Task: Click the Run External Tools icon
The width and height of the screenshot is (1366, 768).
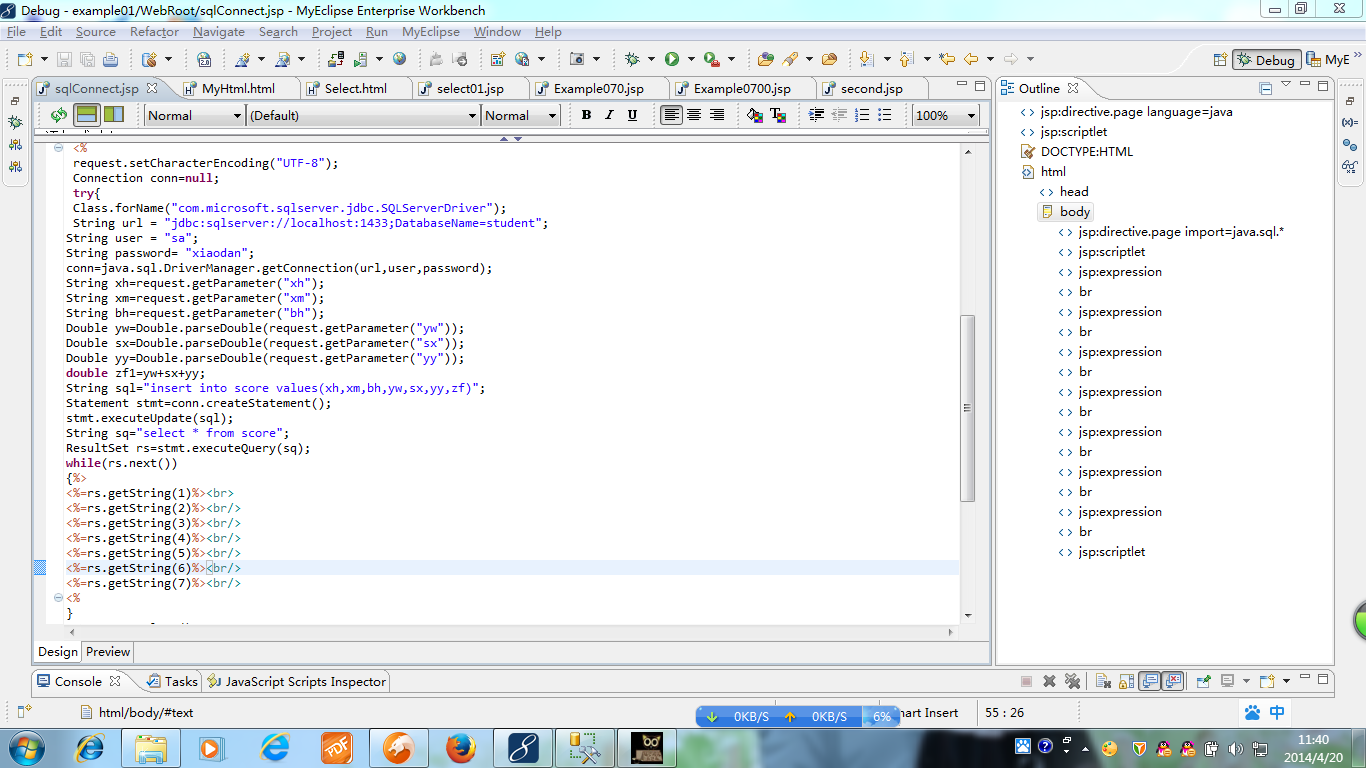Action: (x=711, y=59)
